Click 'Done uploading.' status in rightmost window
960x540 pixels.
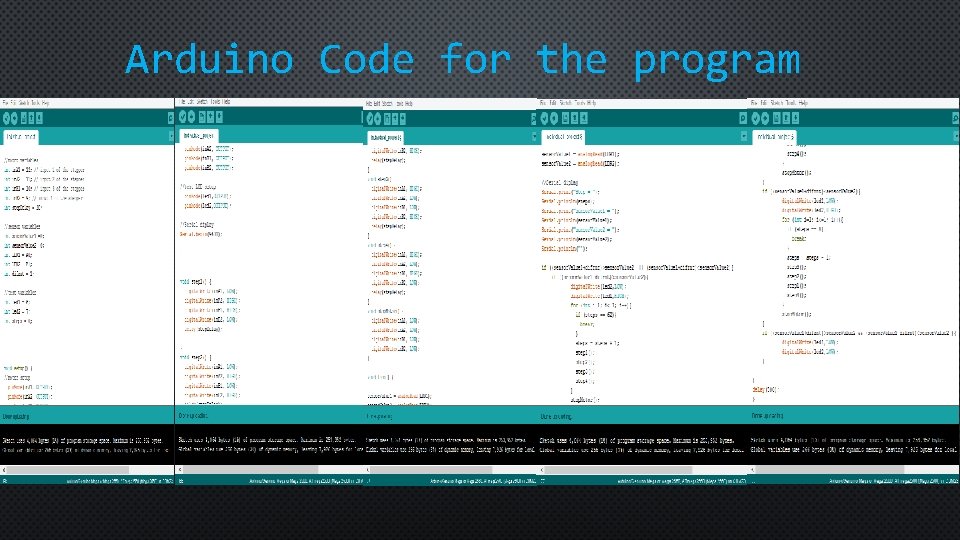pos(767,416)
